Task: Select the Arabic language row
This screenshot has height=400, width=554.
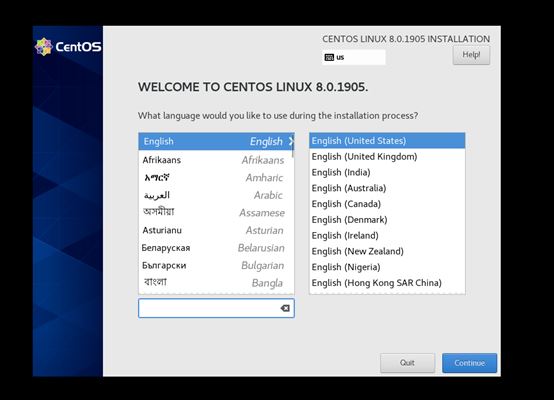Action: pyautogui.click(x=216, y=195)
